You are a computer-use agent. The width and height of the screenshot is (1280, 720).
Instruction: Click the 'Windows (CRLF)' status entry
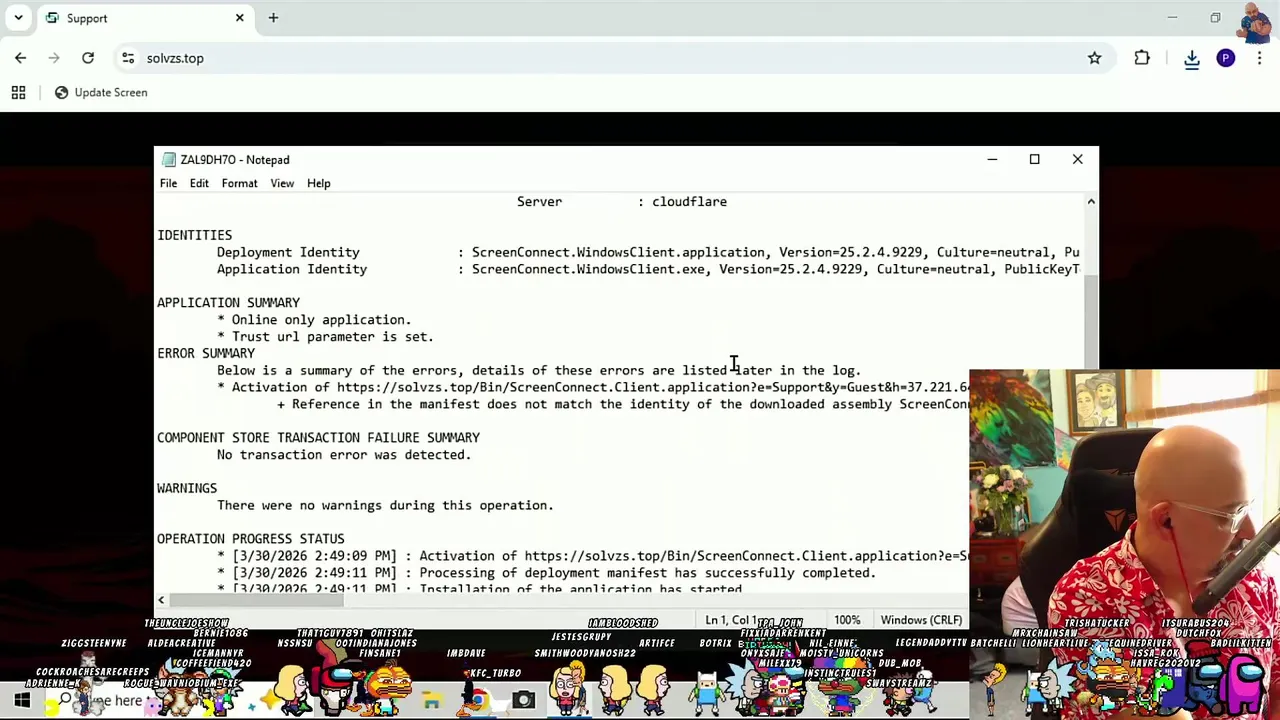coord(921,620)
